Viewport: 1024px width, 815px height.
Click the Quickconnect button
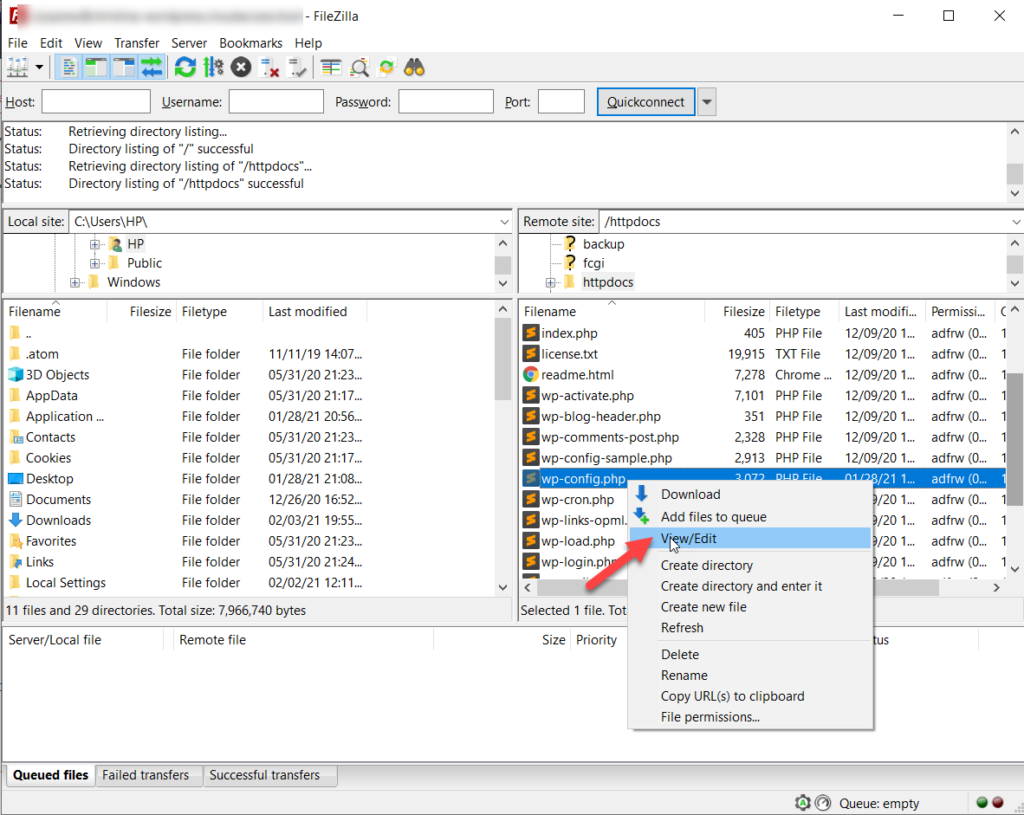(x=646, y=102)
